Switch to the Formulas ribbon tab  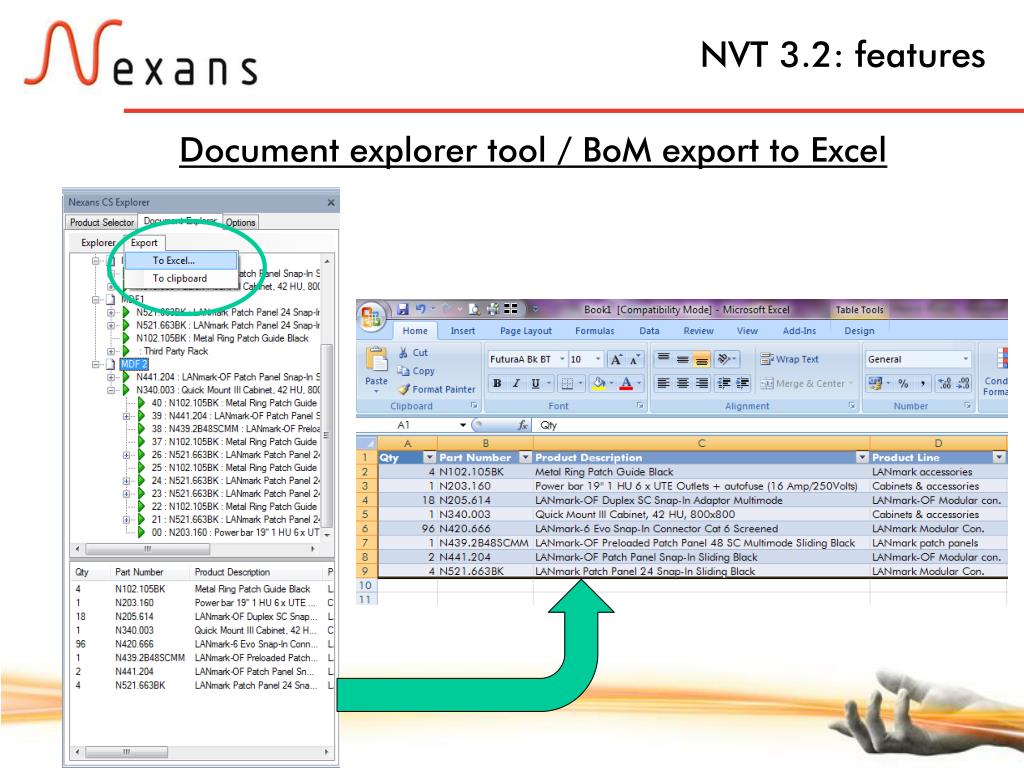coord(594,331)
